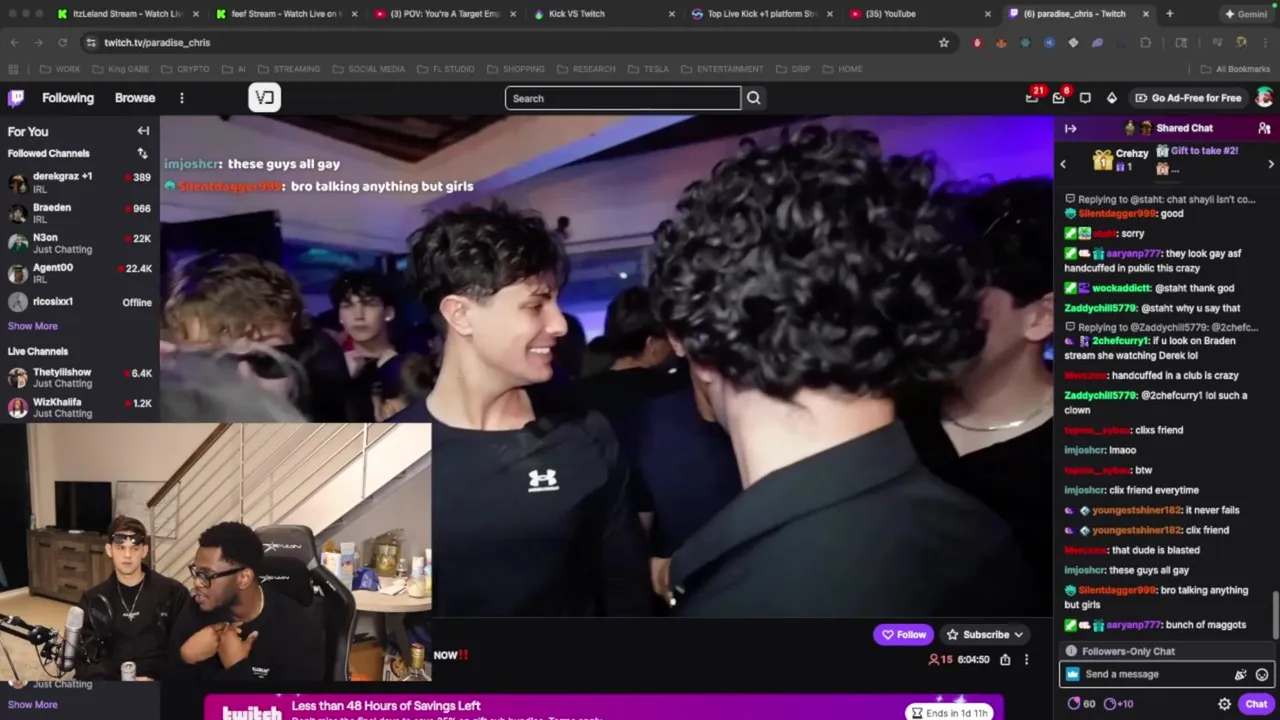Open the chat community users icon
Viewport: 1280px width, 720px height.
pos(1264,128)
